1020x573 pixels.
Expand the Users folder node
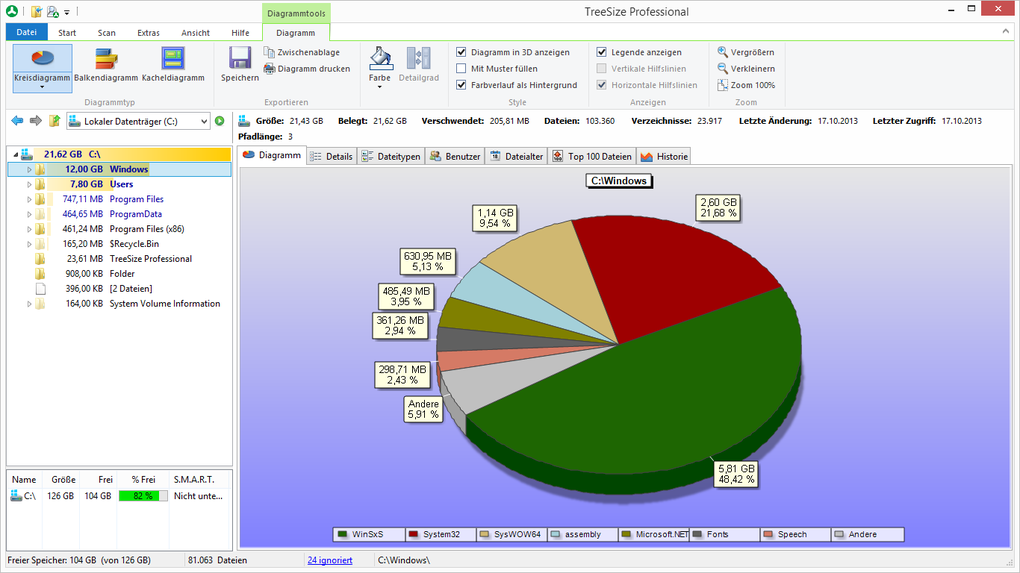(29, 184)
